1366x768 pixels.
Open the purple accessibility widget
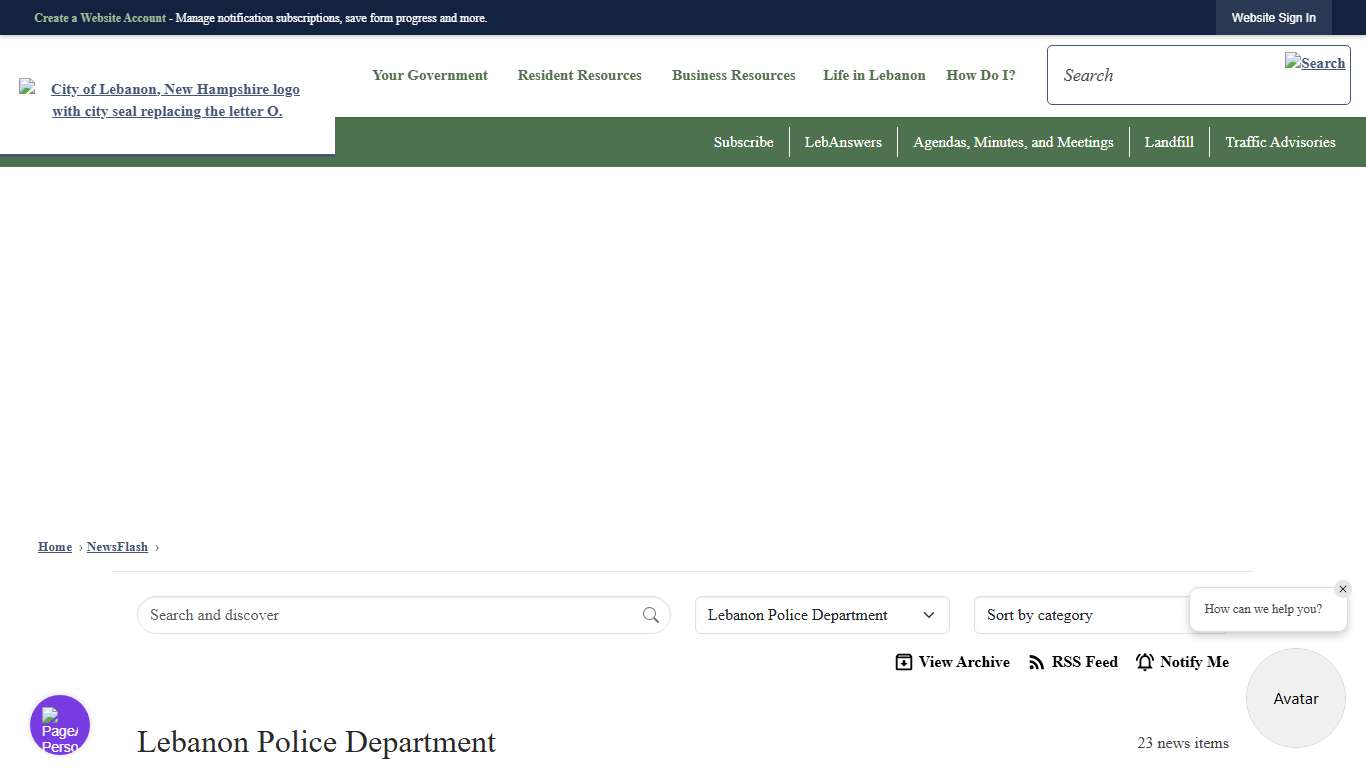click(60, 725)
